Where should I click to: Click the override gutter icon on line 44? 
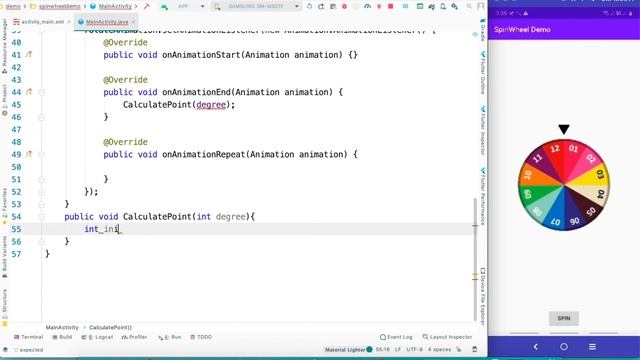29,92
